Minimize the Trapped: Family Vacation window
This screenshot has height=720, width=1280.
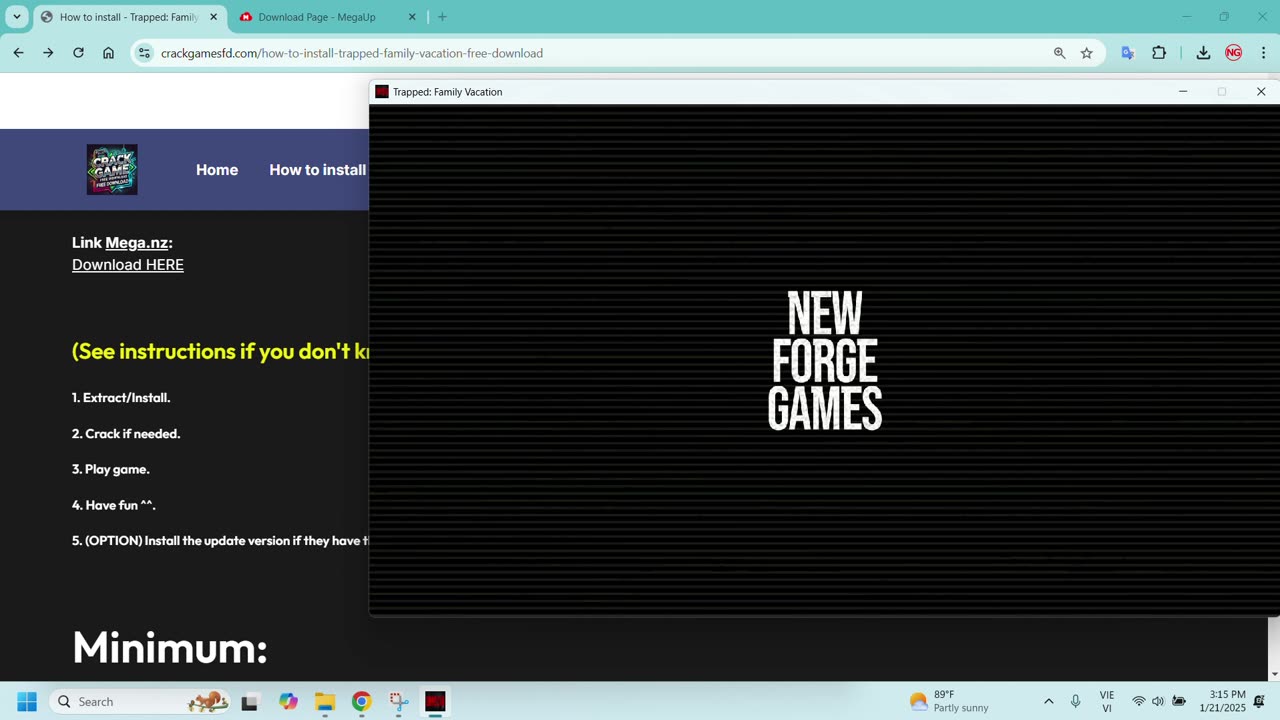pos(1183,92)
